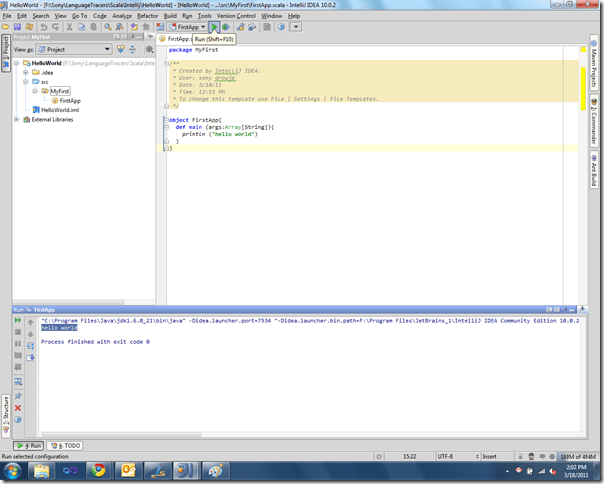Viewport: 604px width, 484px height.
Task: Click the green Run button in toolbar
Action: click(214, 27)
